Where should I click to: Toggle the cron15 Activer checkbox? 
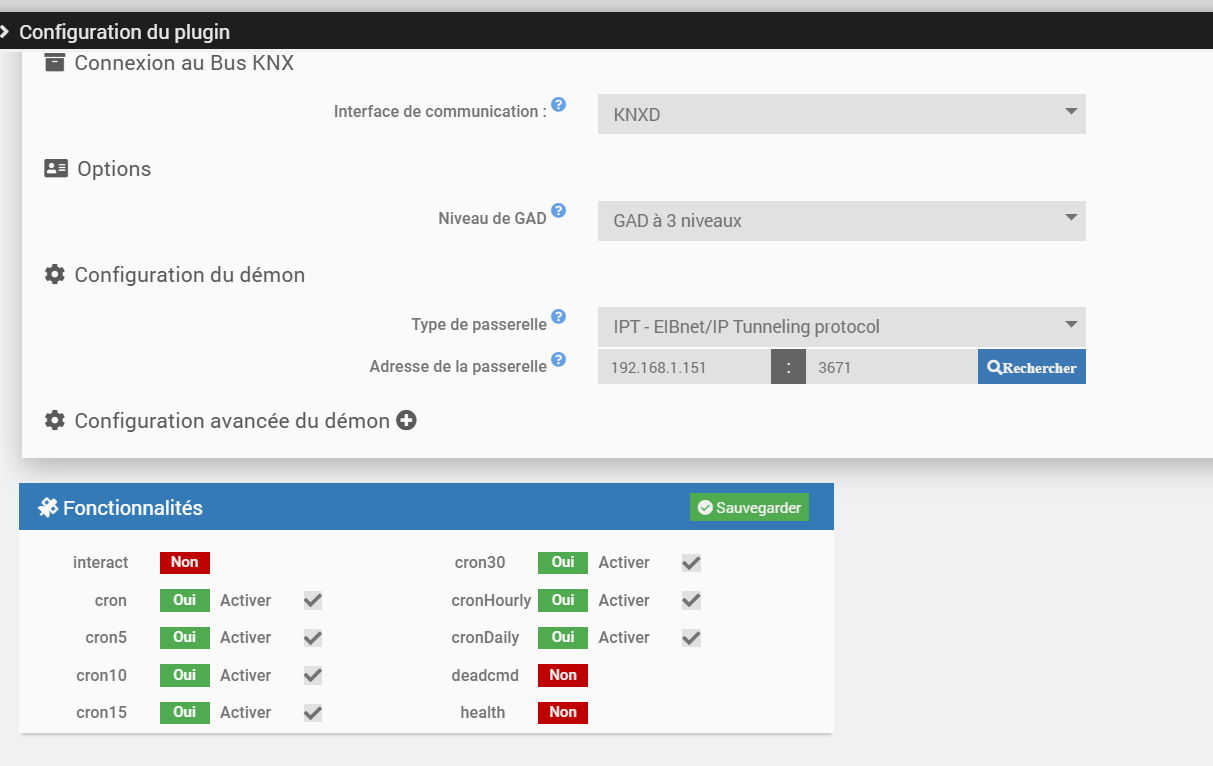(x=313, y=713)
